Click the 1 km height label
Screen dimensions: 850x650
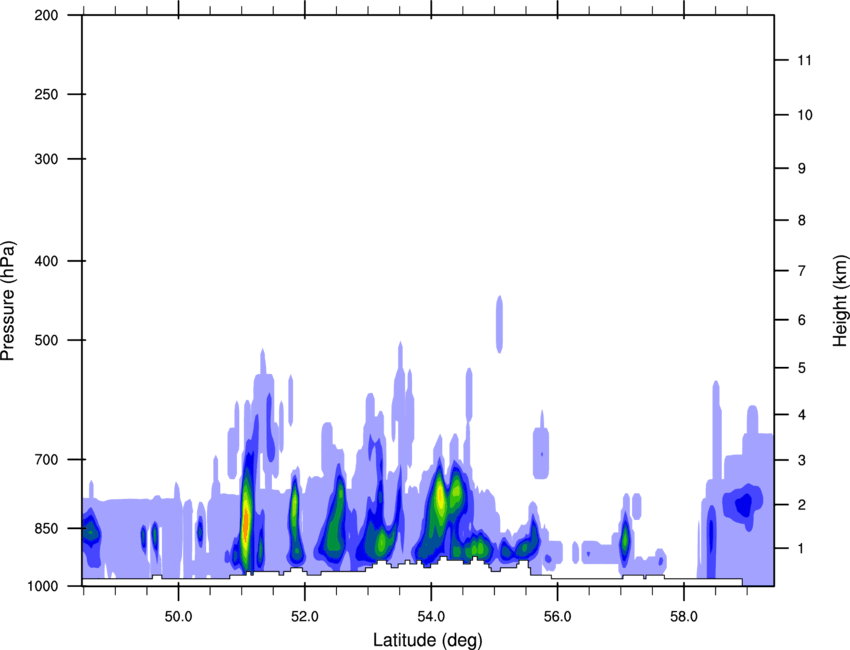tap(802, 549)
